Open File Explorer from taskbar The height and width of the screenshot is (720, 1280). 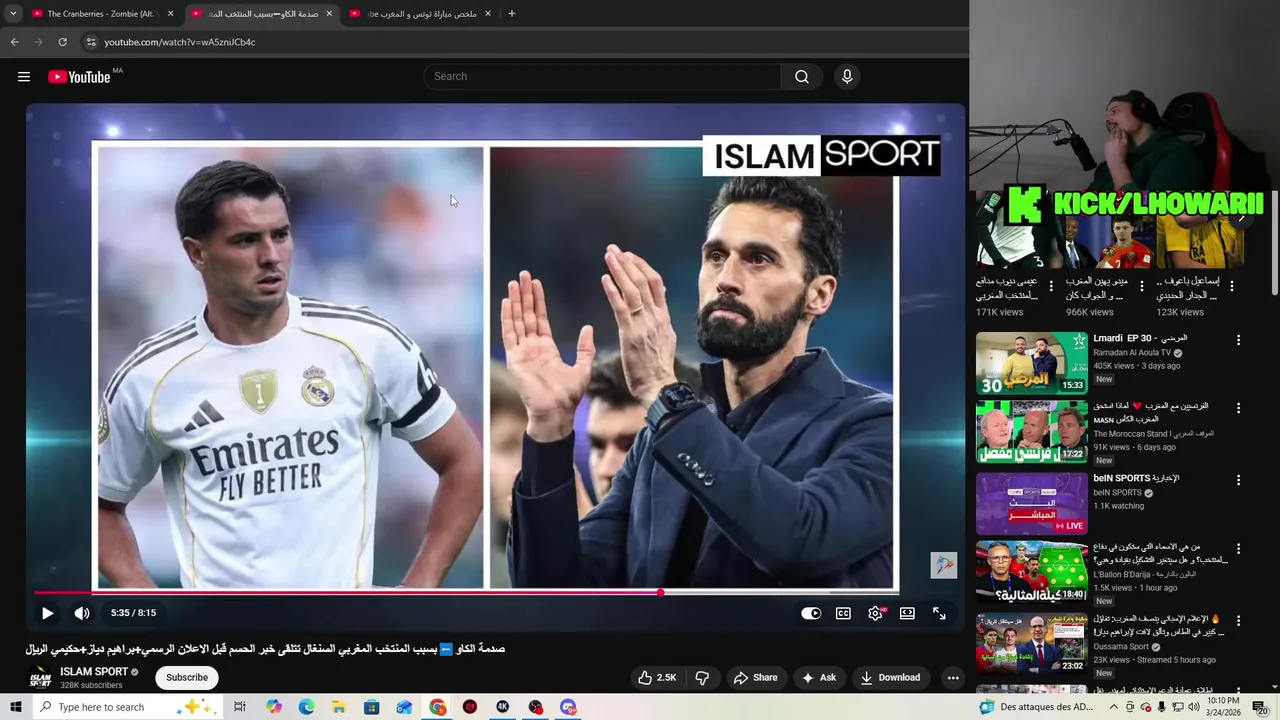tap(339, 707)
